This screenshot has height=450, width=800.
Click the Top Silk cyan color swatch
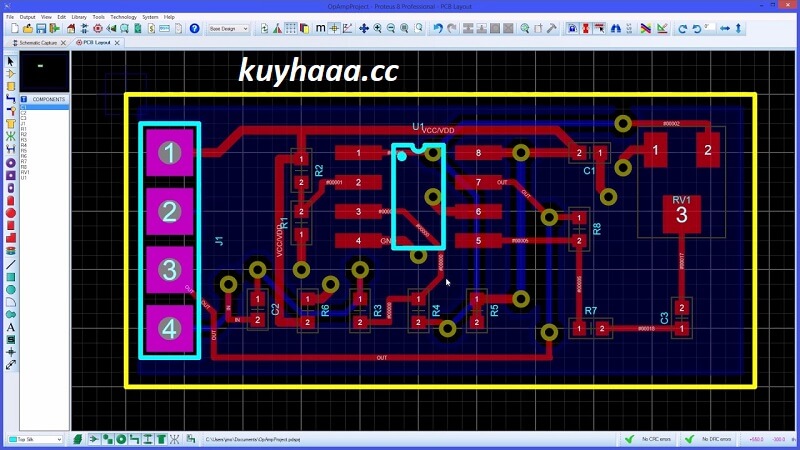coord(13,439)
